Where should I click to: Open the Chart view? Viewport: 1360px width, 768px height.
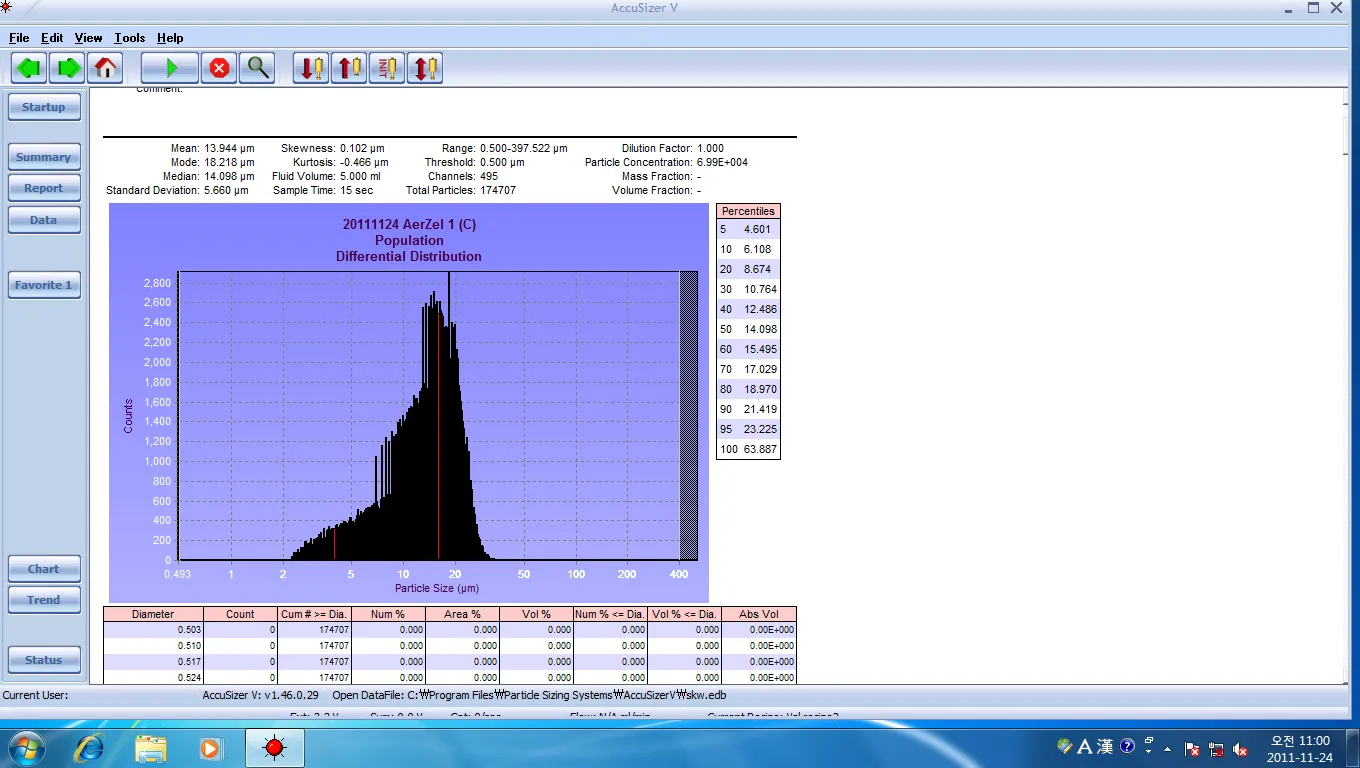click(x=44, y=569)
